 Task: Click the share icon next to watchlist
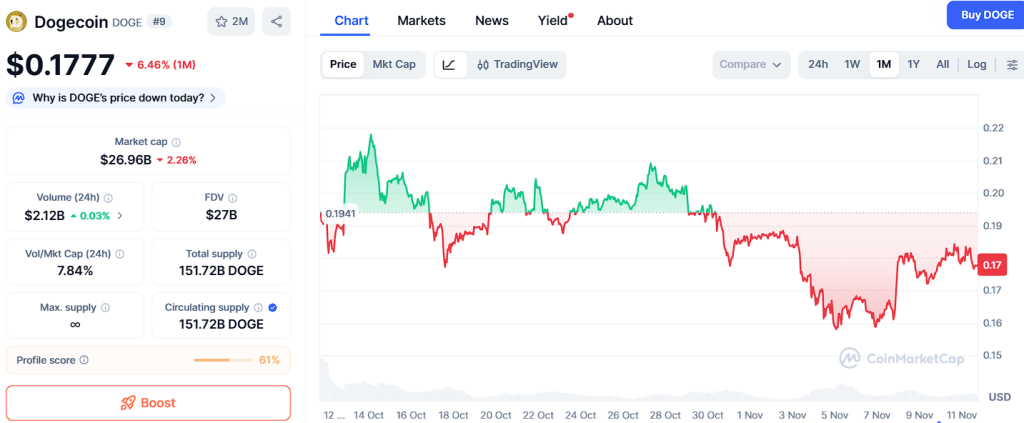click(276, 21)
